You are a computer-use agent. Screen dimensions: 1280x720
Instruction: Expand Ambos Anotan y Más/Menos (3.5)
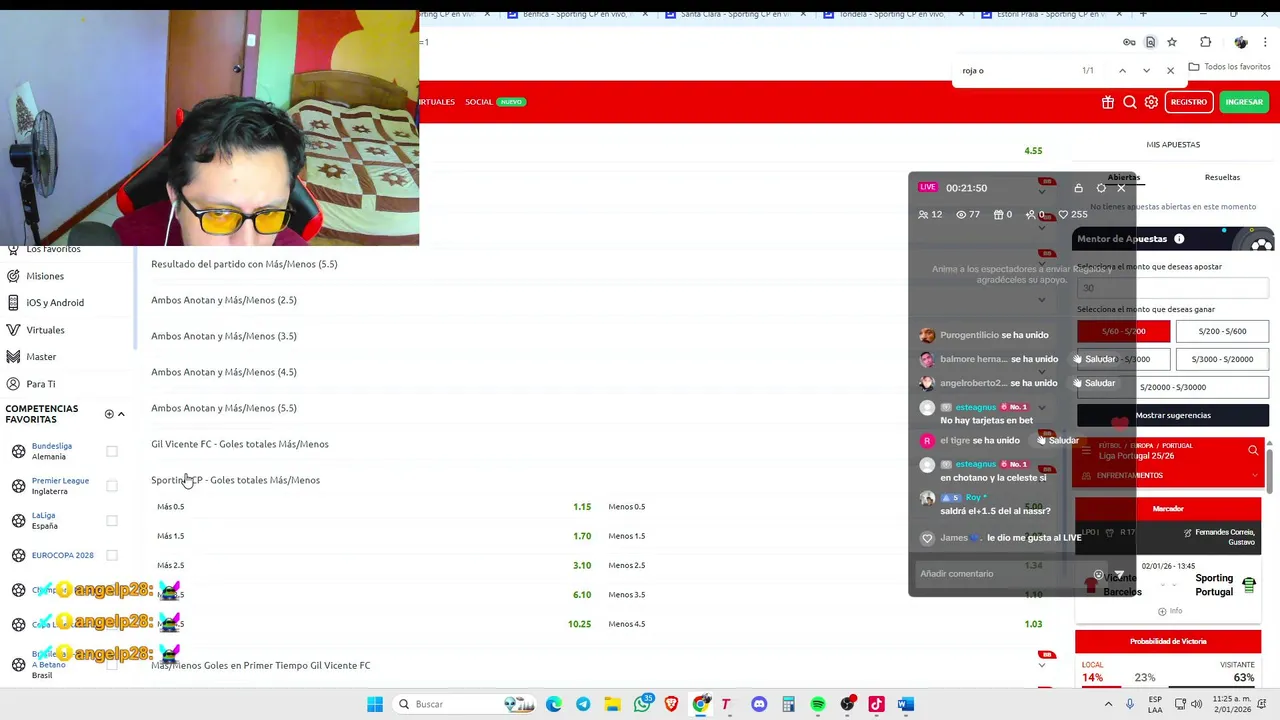[x=600, y=336]
